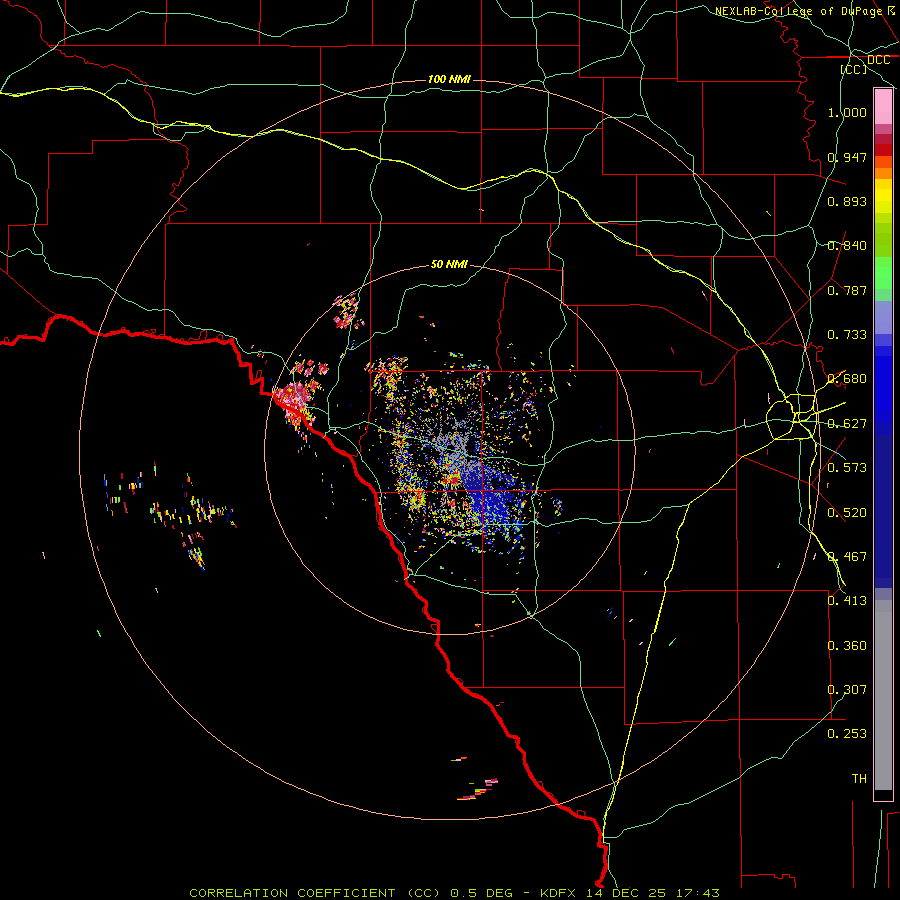Select the 0.467 scale value
Screen dimensions: 900x900
click(x=847, y=557)
